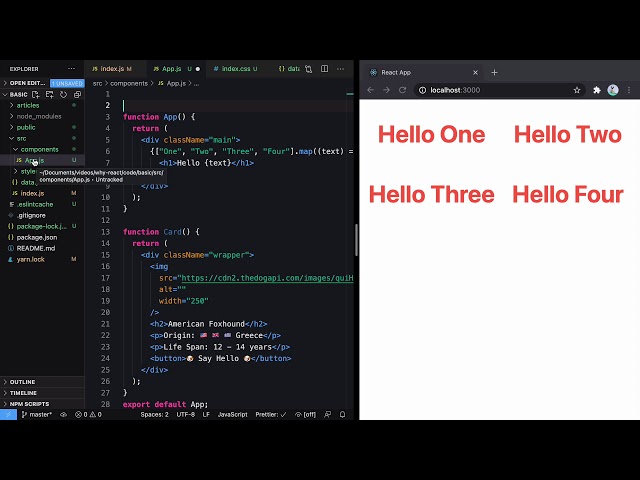Click the localhost:3000 address bar

(x=498, y=90)
